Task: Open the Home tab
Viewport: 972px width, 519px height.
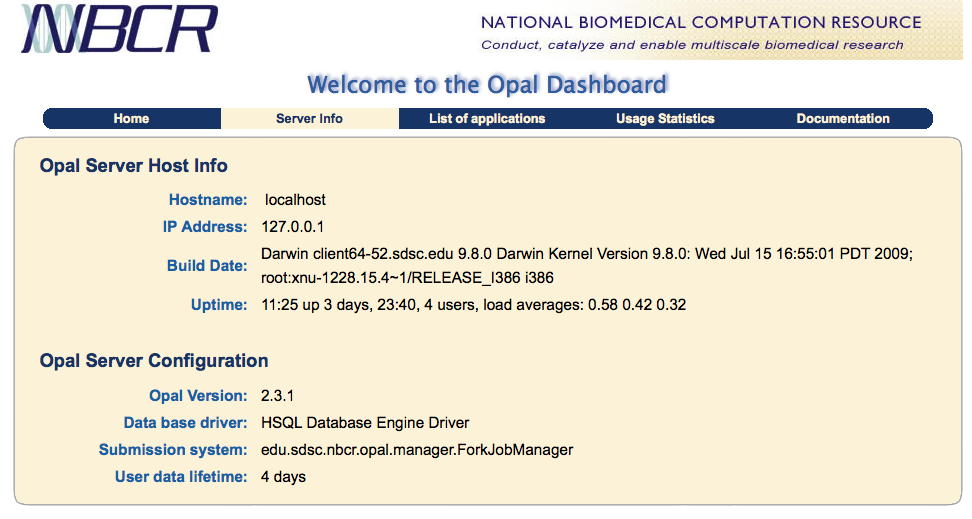Action: point(131,118)
